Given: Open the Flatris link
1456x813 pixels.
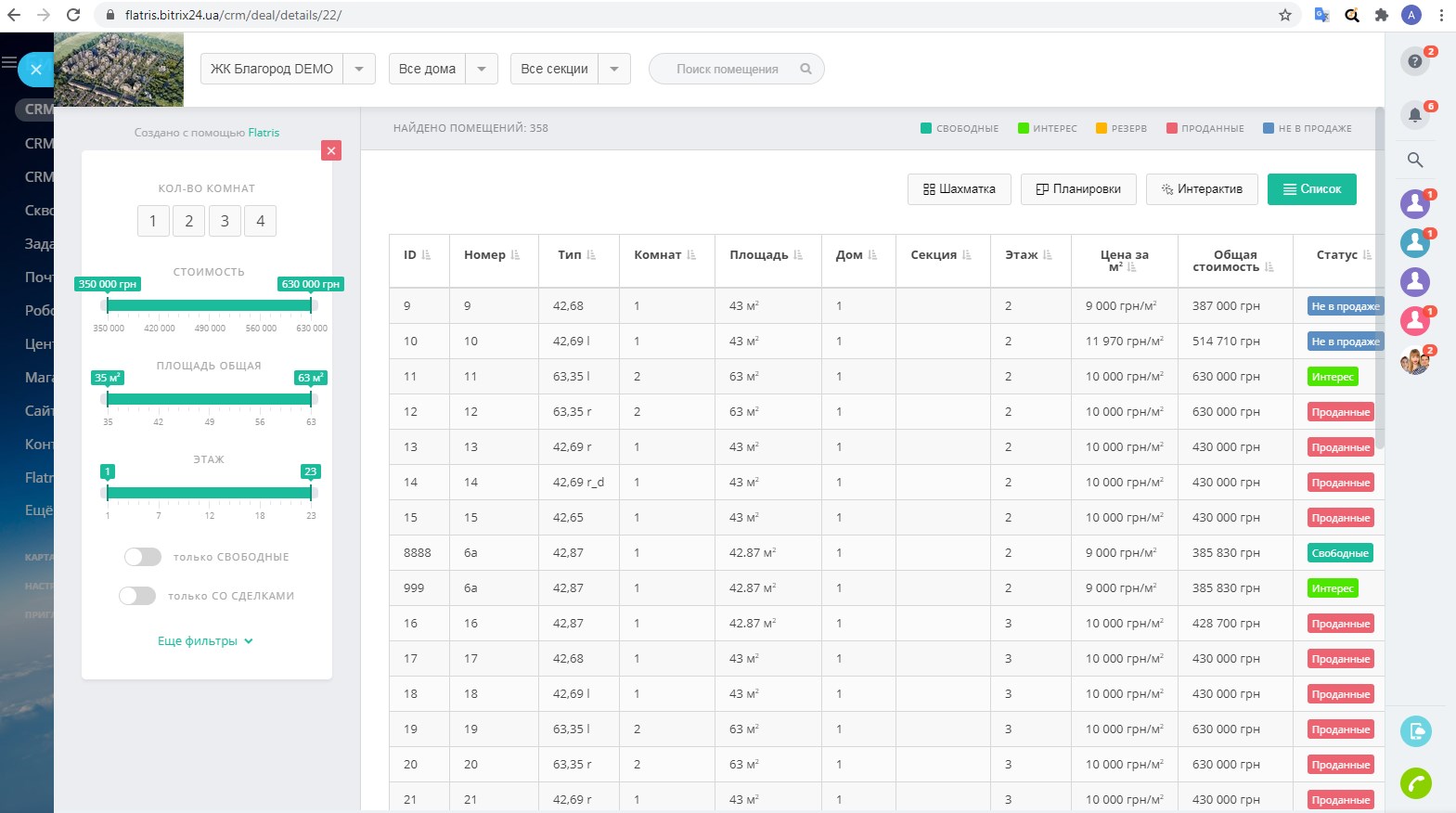Looking at the screenshot, I should coord(264,133).
